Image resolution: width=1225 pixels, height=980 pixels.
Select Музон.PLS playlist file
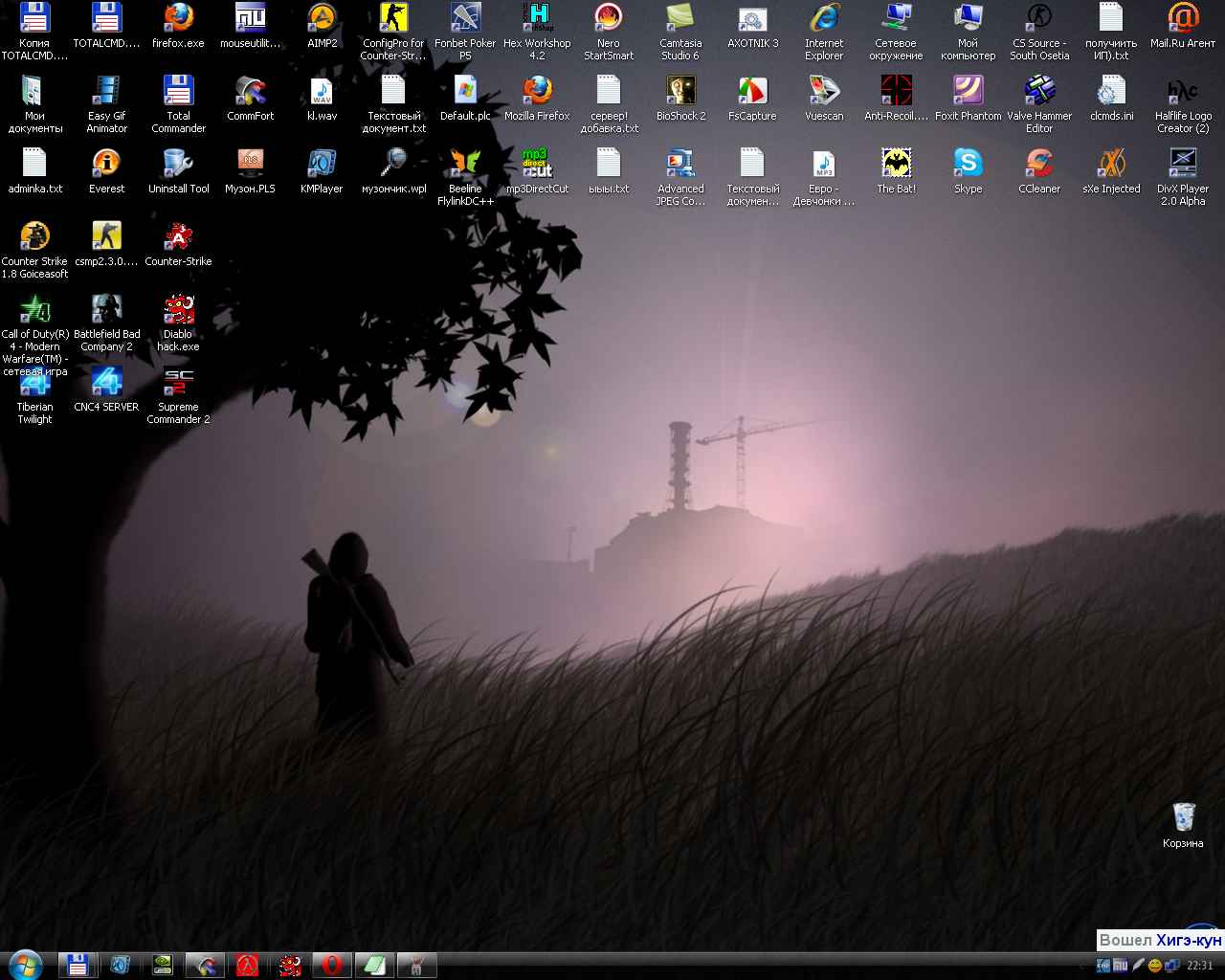[x=250, y=171]
